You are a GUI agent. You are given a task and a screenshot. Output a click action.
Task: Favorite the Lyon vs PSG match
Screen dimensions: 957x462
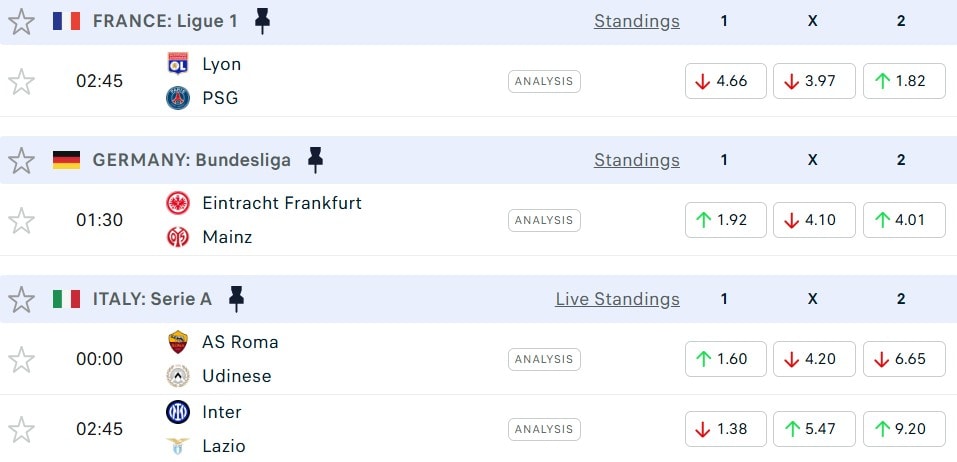tap(21, 81)
